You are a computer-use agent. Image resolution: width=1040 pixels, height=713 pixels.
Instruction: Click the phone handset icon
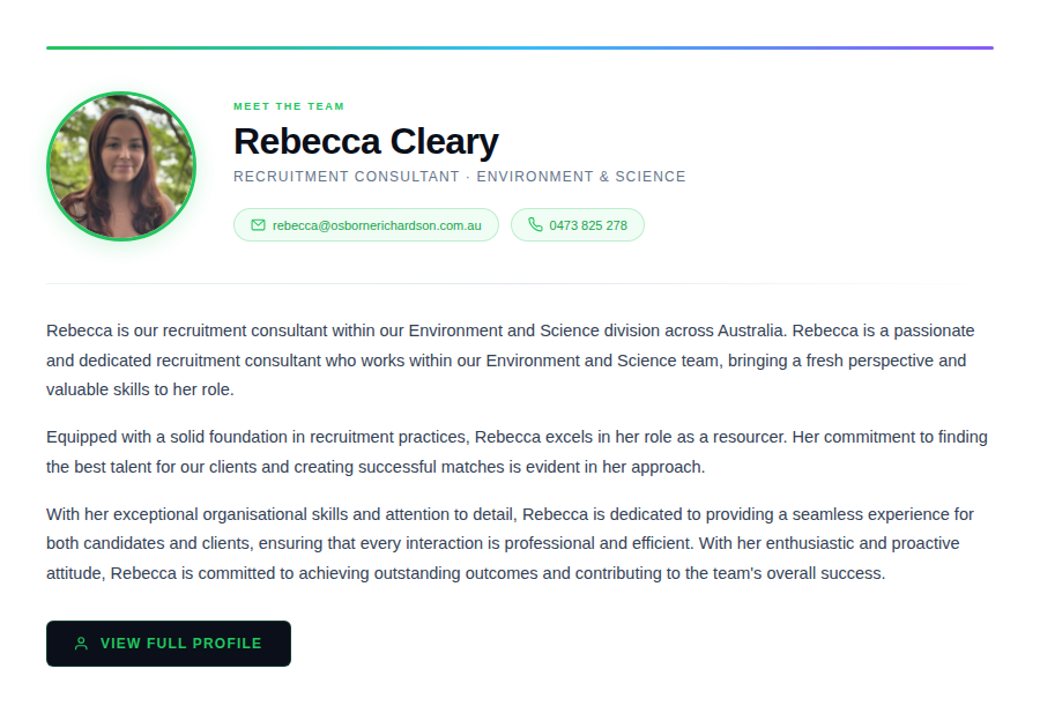point(535,225)
